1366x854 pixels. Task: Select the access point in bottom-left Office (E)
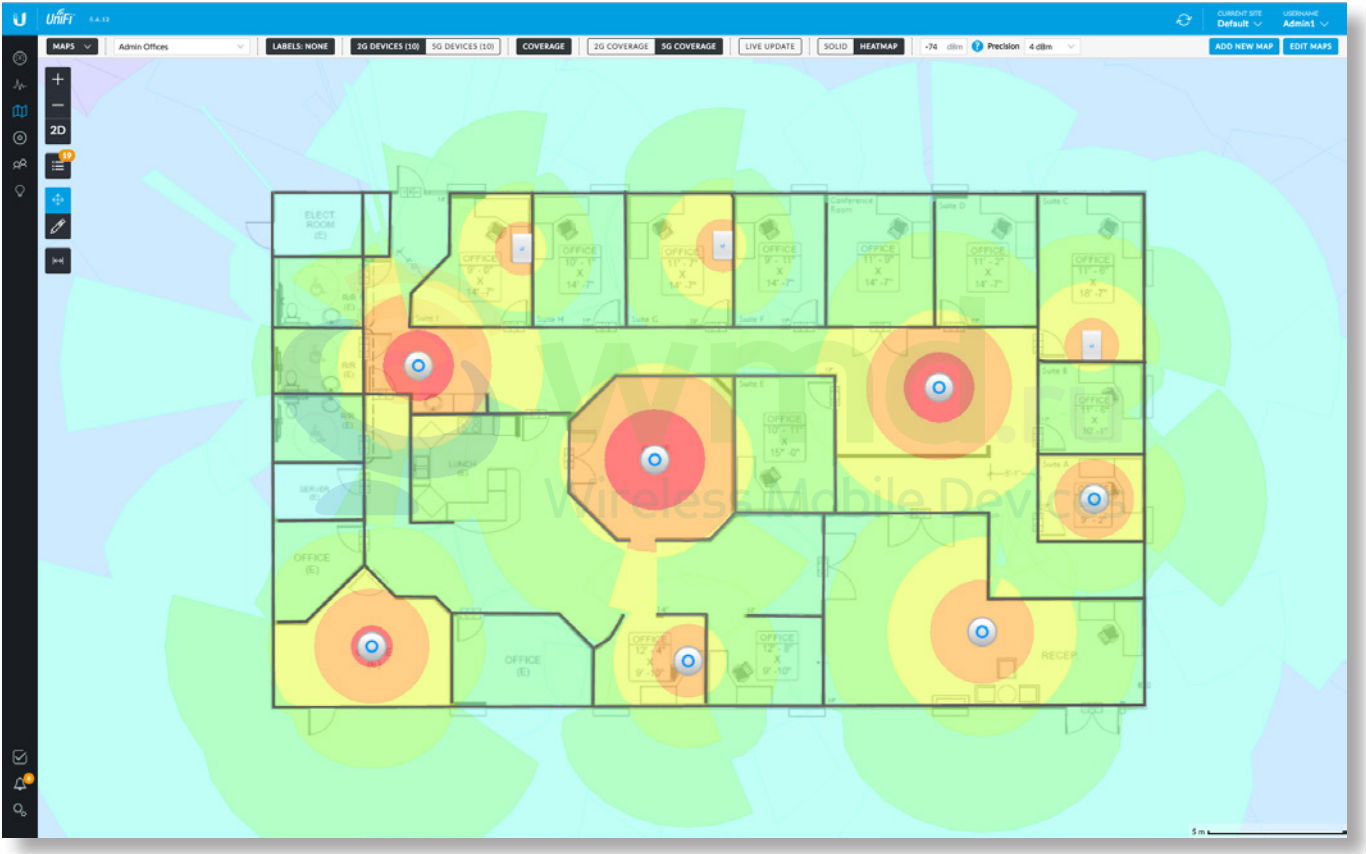372,647
